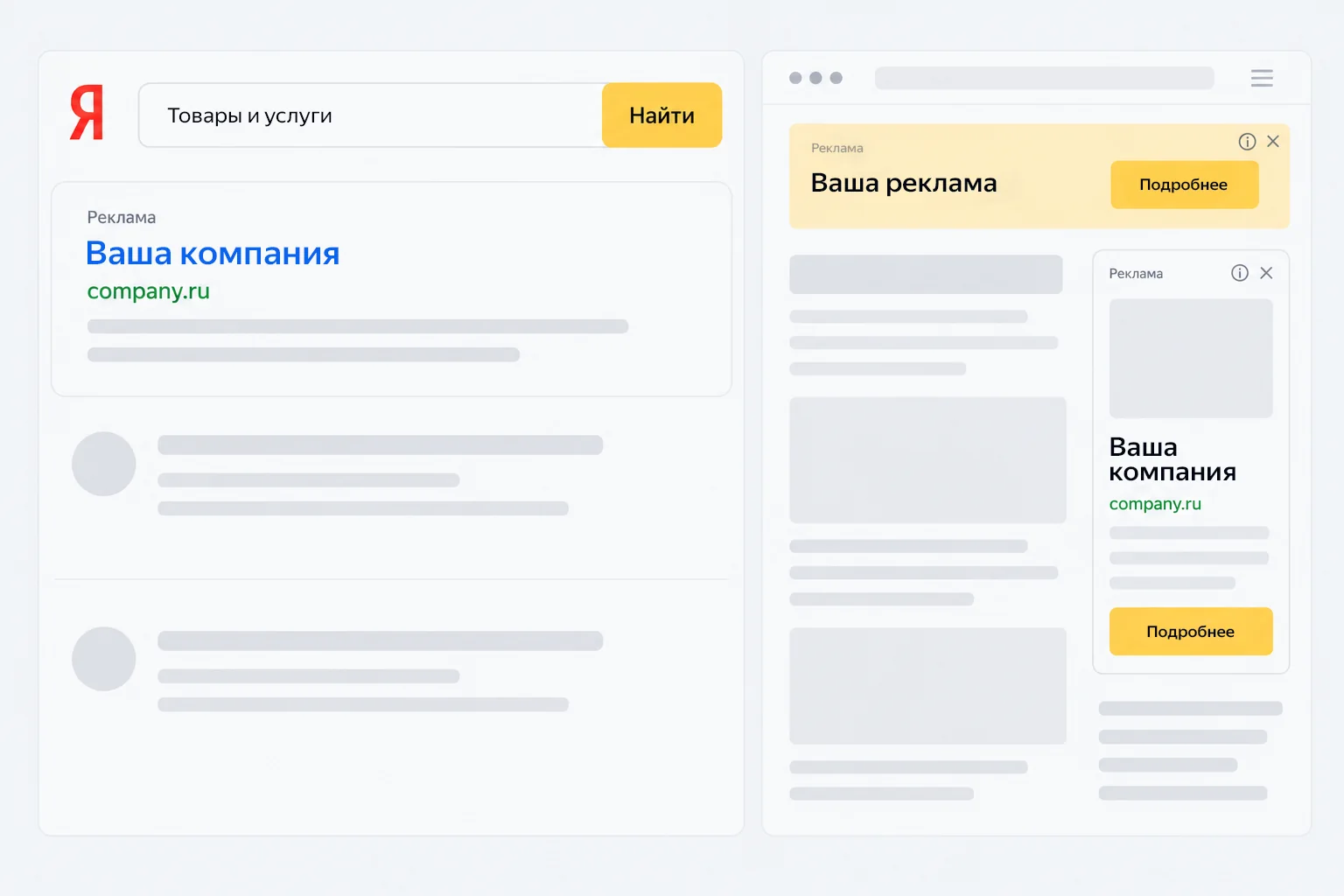Viewport: 1344px width, 896px height.
Task: Close the sidebar 'Ваша компания' ad card
Action: point(1266,273)
